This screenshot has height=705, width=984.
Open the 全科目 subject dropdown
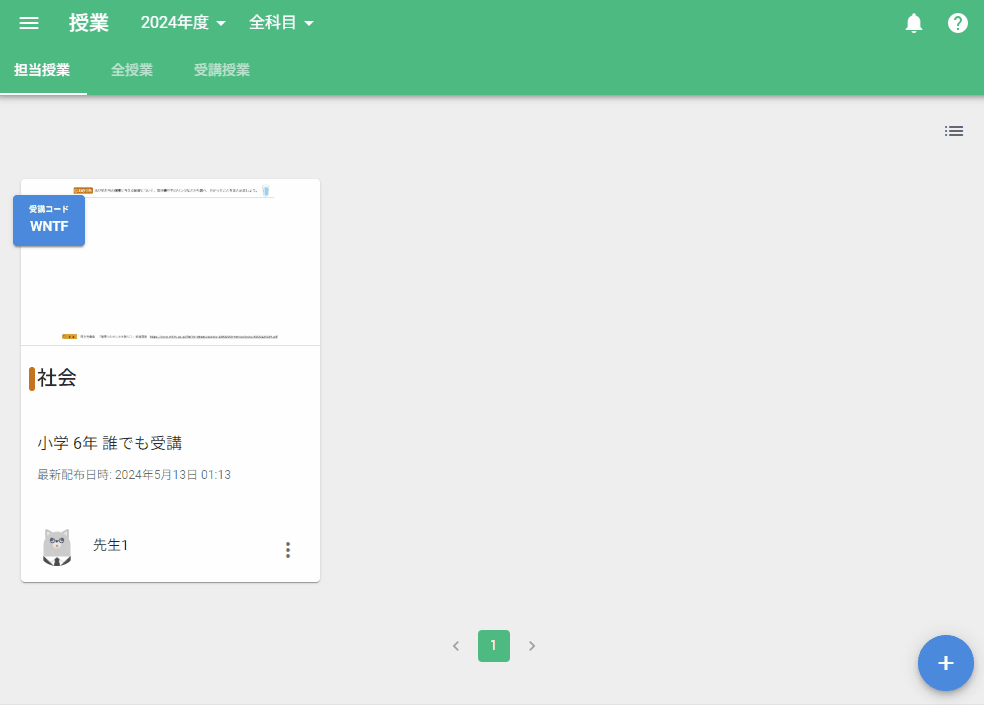coord(281,23)
